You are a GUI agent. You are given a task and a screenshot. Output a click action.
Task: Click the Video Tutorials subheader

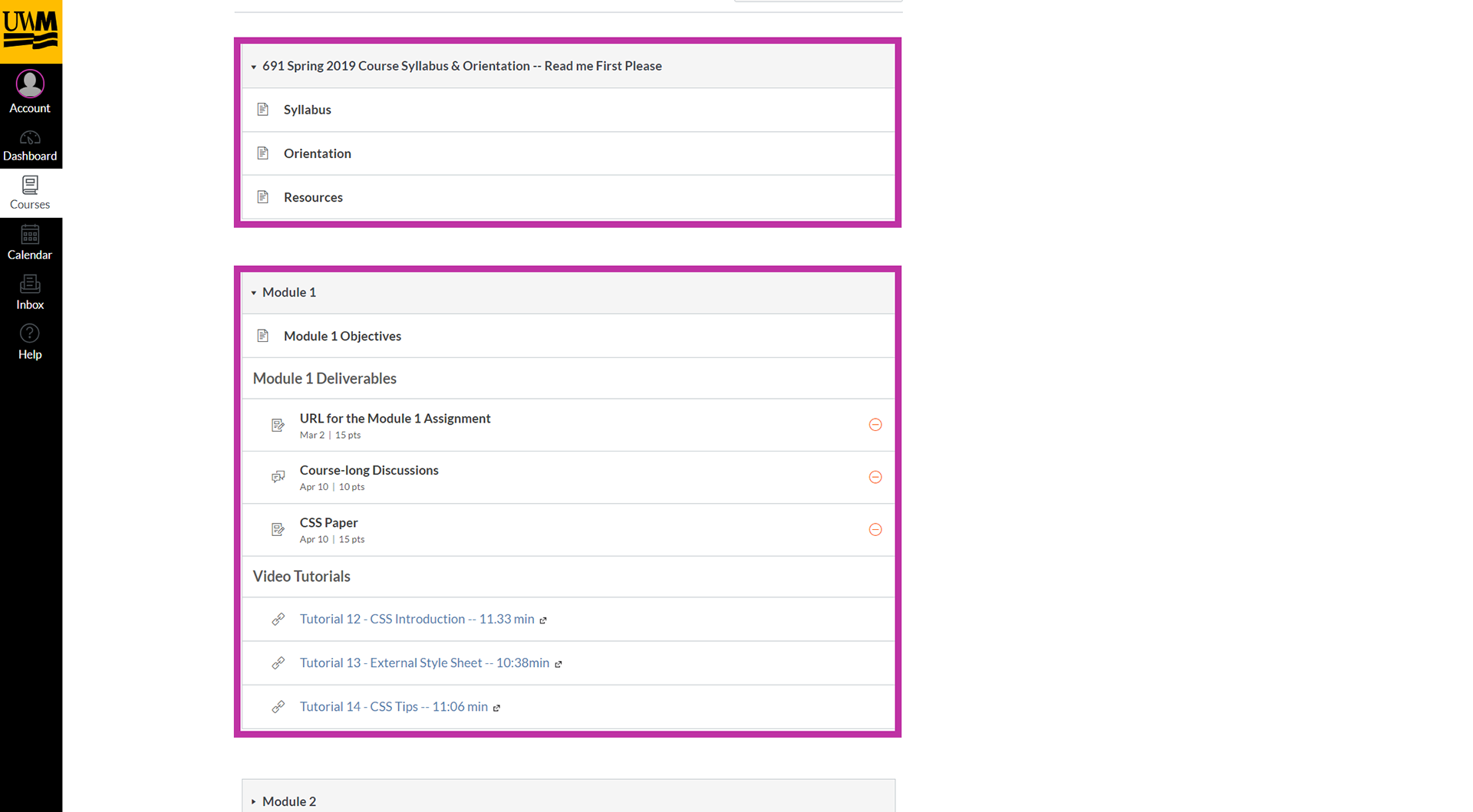[302, 577]
